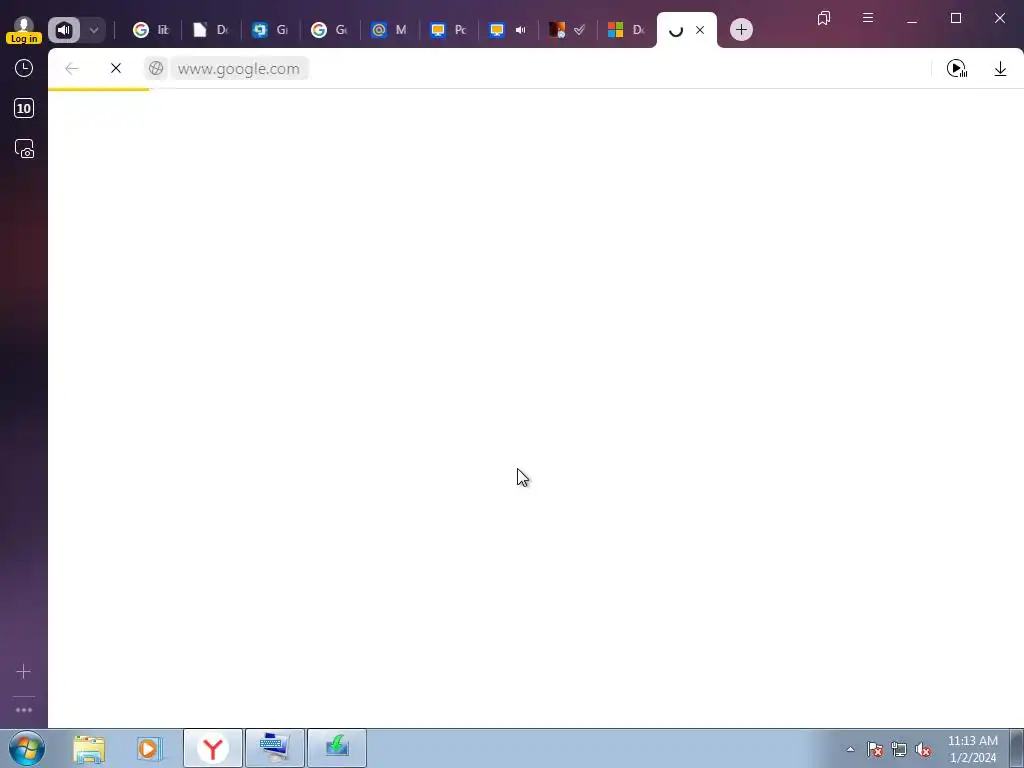This screenshot has height=768, width=1024.
Task: Click the Log in profile avatar
Action: pos(24,30)
